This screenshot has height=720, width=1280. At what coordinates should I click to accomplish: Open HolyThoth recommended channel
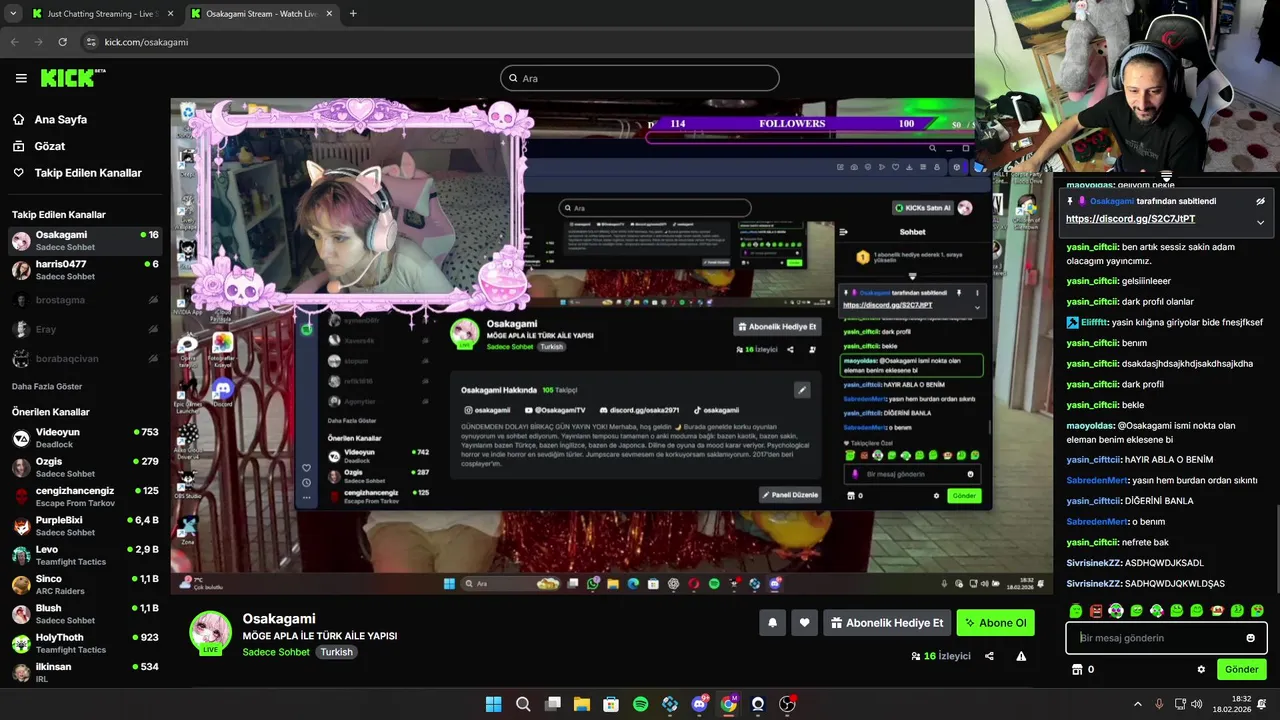pos(85,643)
